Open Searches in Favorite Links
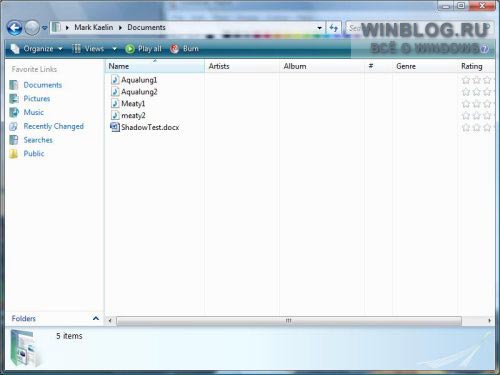This screenshot has width=500, height=375. (38, 140)
